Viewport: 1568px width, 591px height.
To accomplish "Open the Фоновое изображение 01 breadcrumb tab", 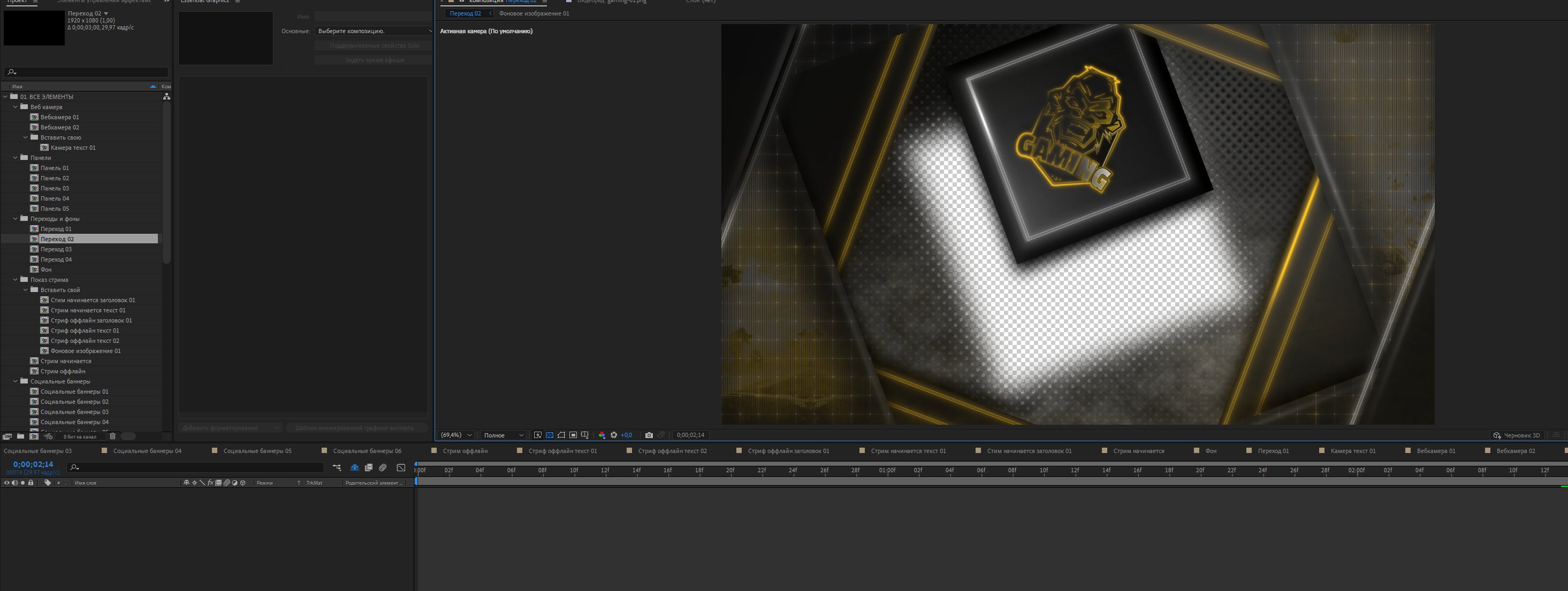I will pos(534,13).
